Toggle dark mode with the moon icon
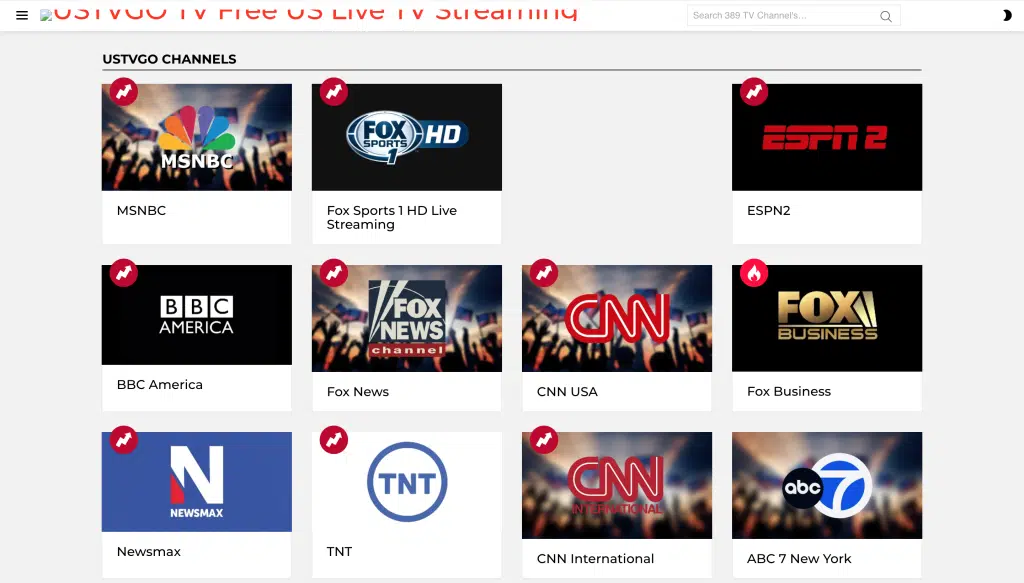 1008,15
